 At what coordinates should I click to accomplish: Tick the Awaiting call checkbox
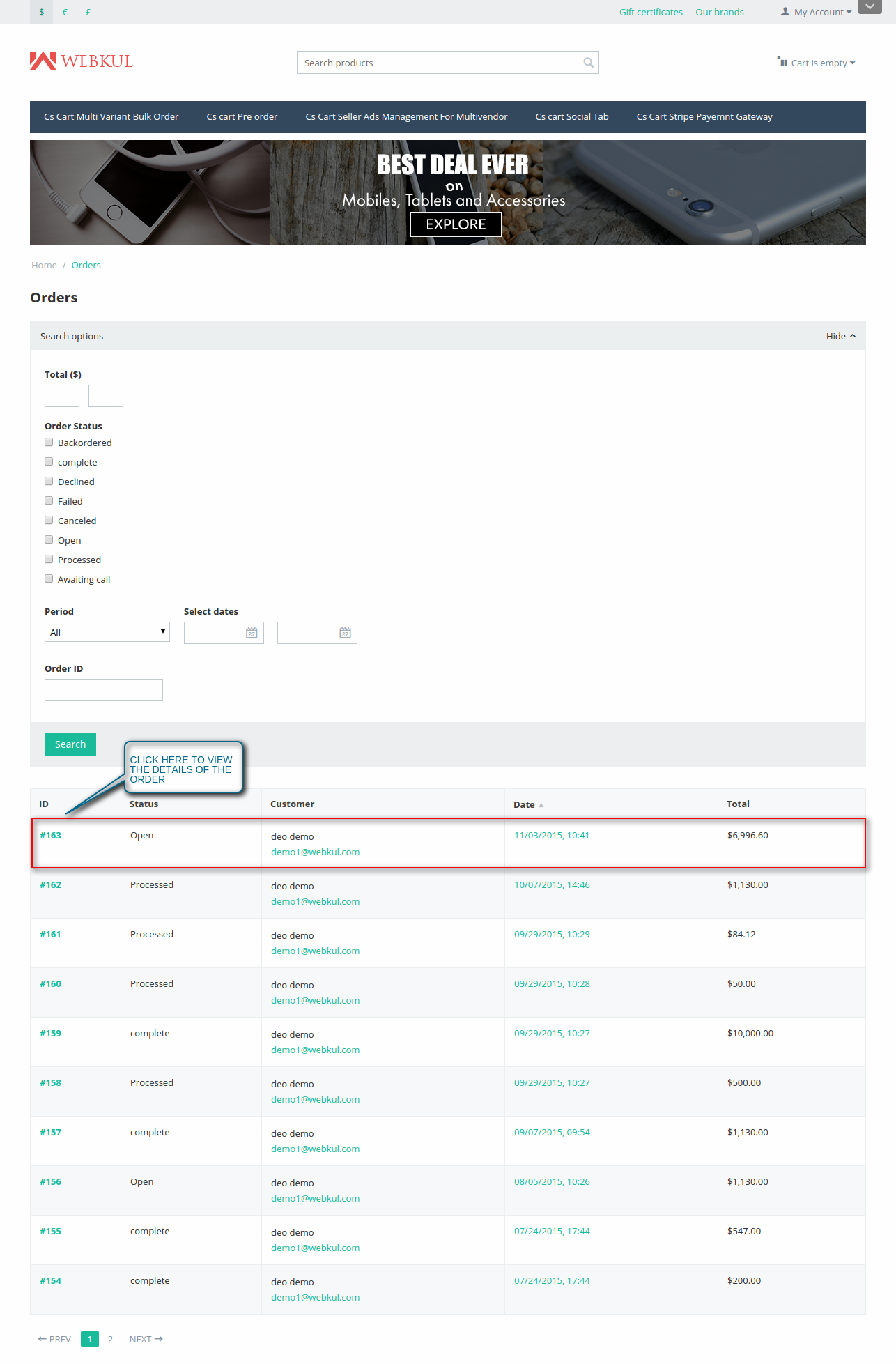pyautogui.click(x=49, y=579)
